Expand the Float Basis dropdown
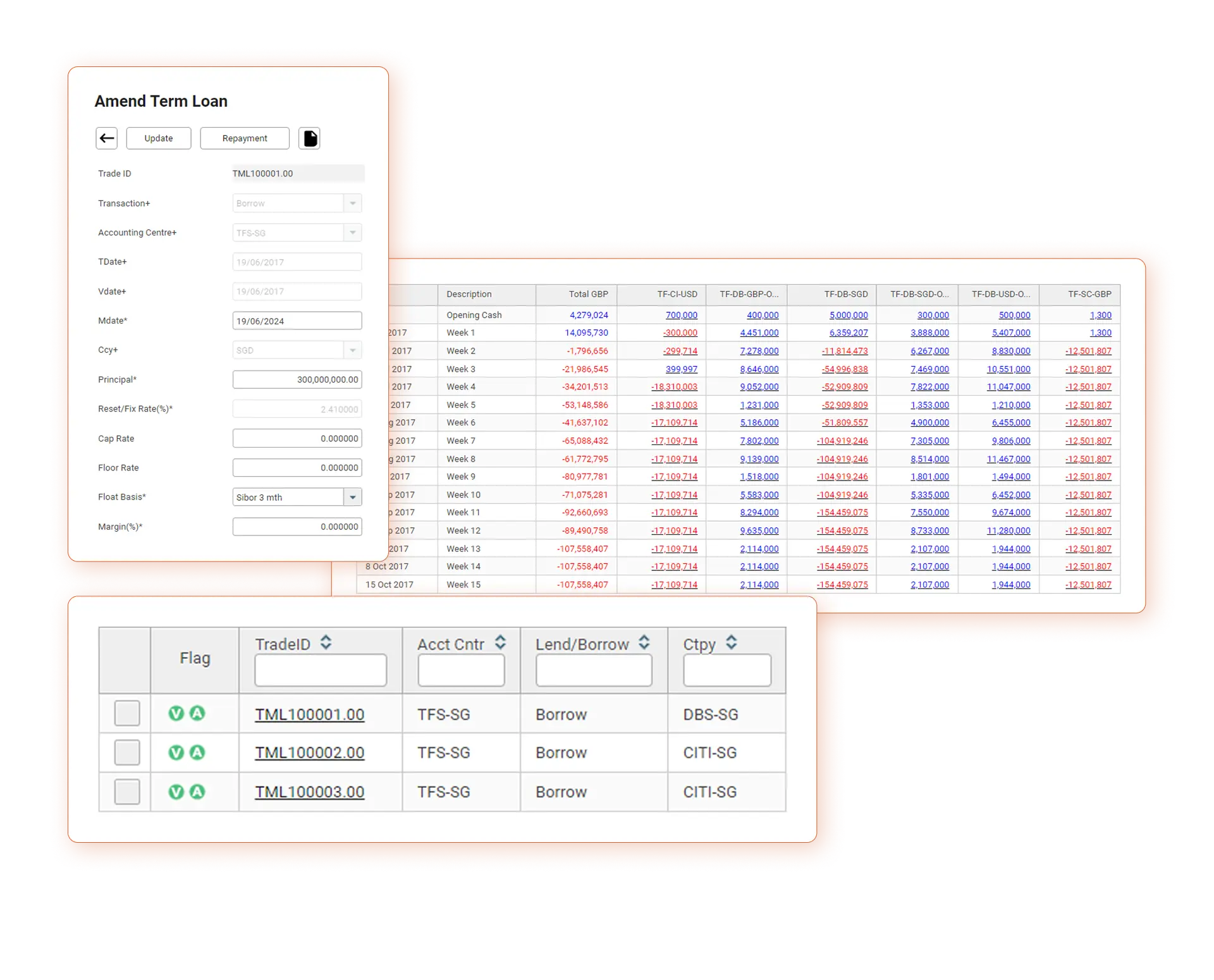Viewport: 1214px width, 980px height. 353,497
